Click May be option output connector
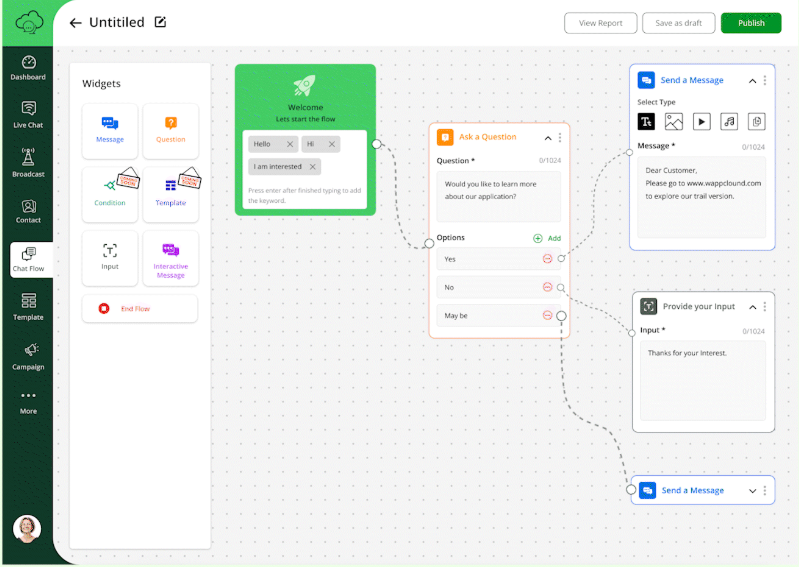 [561, 316]
